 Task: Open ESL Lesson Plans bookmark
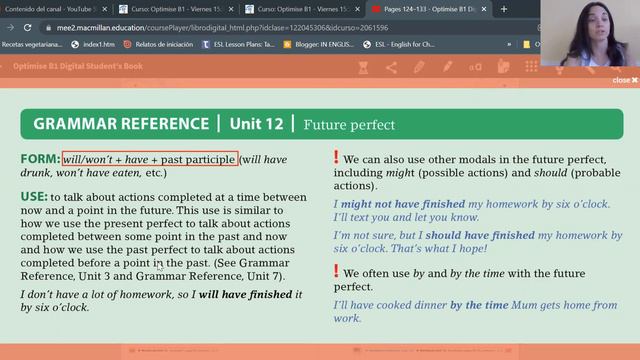238,44
